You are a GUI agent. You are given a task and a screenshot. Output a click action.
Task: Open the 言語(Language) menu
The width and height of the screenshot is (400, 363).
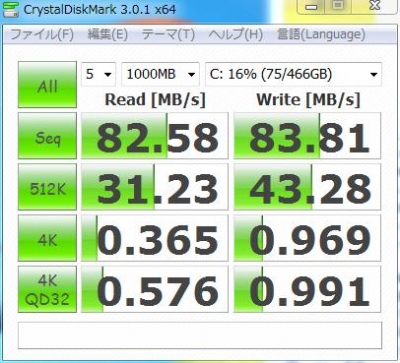[321, 34]
